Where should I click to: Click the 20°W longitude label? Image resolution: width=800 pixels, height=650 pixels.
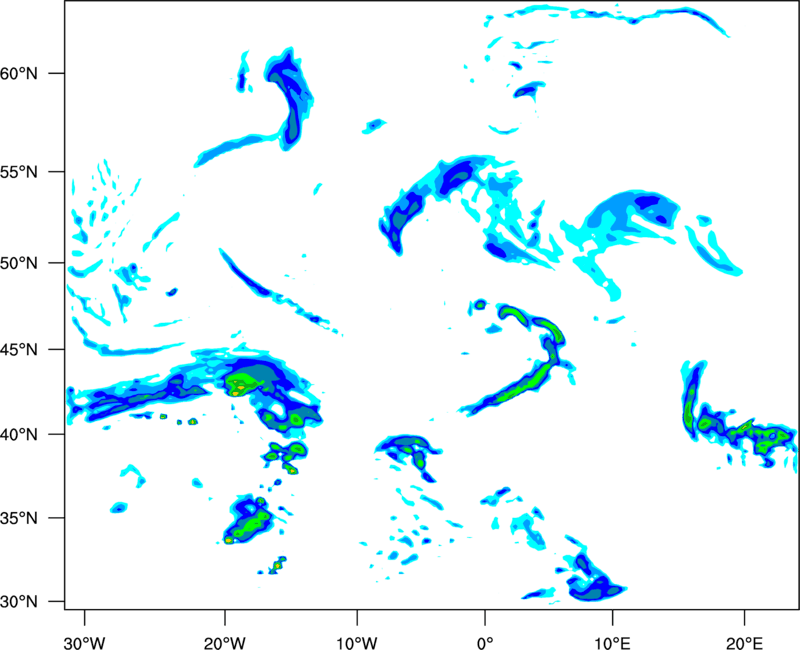(x=225, y=643)
